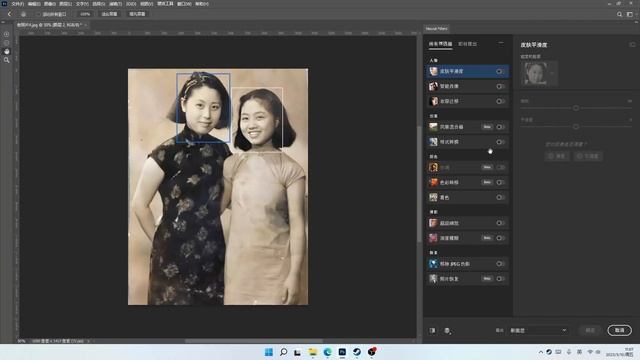This screenshot has width=640, height=360.
Task: Open Windows Start menu
Action: click(269, 352)
